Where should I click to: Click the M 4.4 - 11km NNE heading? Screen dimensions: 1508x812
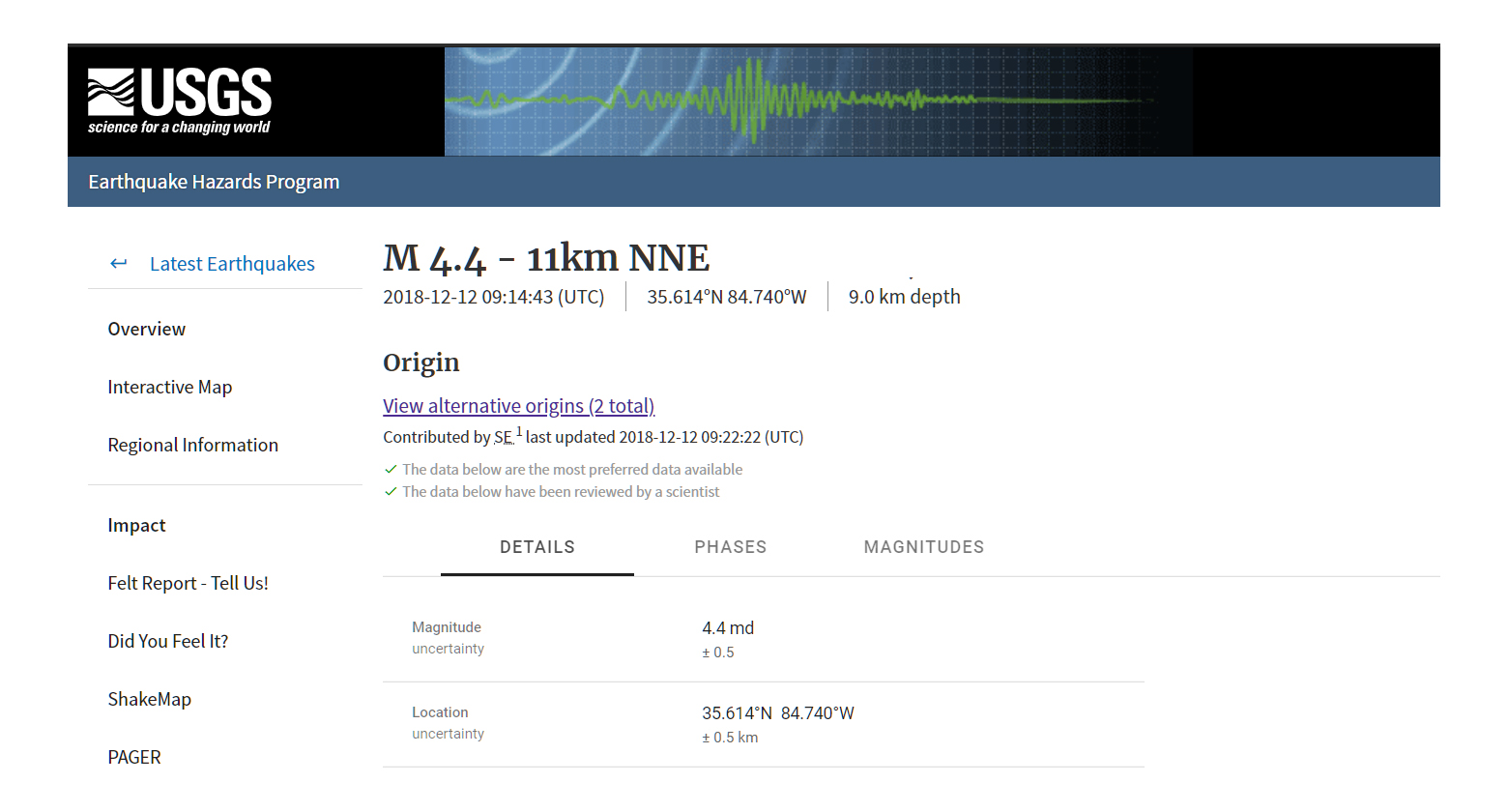tap(546, 258)
